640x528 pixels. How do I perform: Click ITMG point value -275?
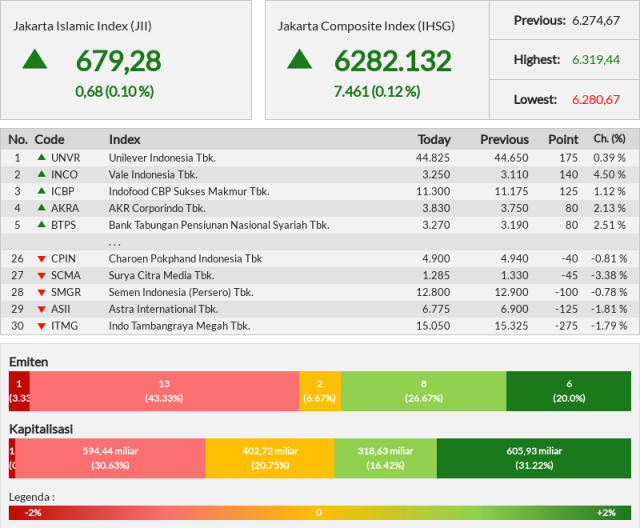click(x=566, y=326)
